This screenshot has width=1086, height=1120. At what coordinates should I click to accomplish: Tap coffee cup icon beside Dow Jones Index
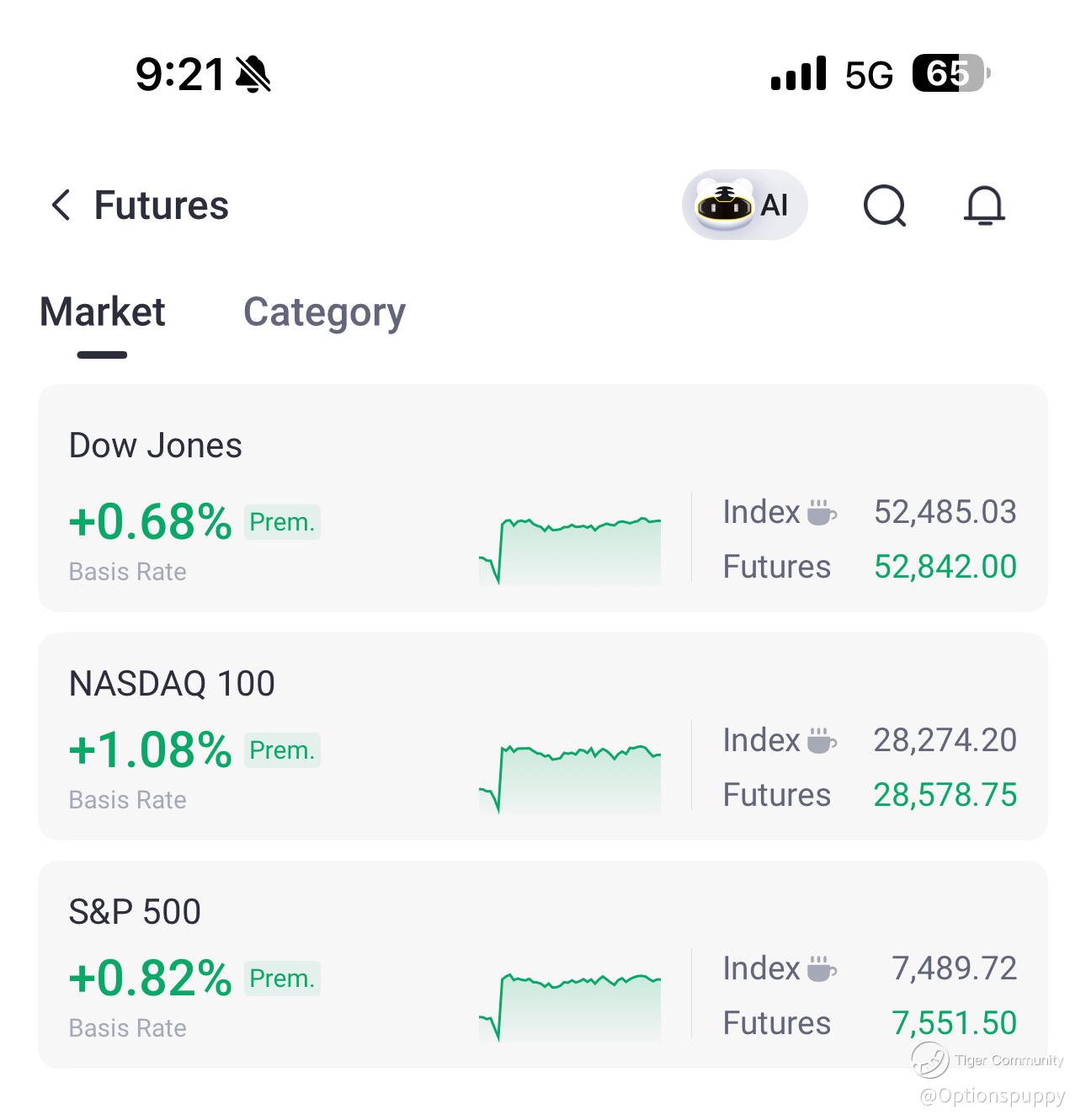pos(822,512)
